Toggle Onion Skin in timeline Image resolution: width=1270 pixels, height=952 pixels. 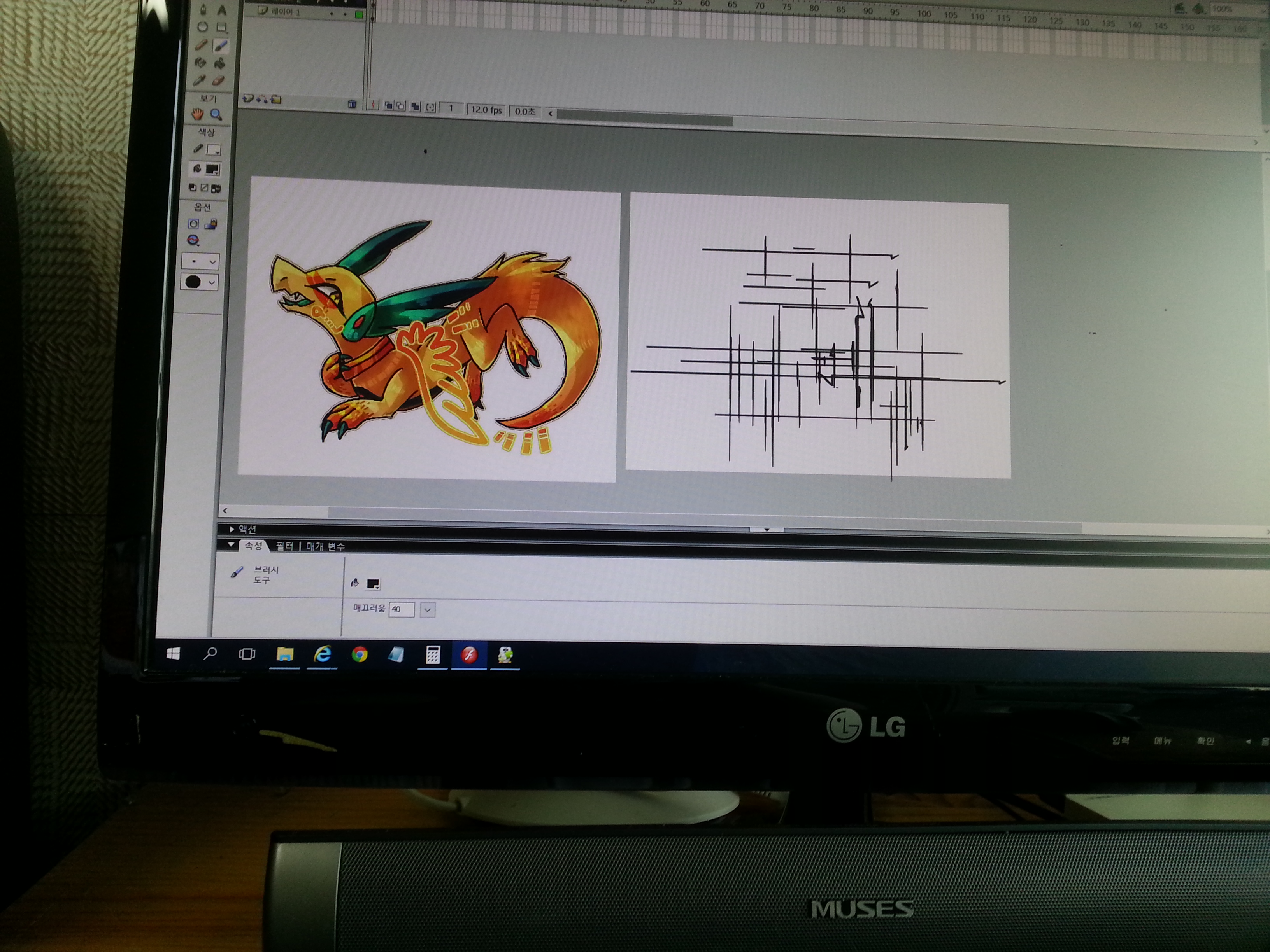pyautogui.click(x=389, y=106)
